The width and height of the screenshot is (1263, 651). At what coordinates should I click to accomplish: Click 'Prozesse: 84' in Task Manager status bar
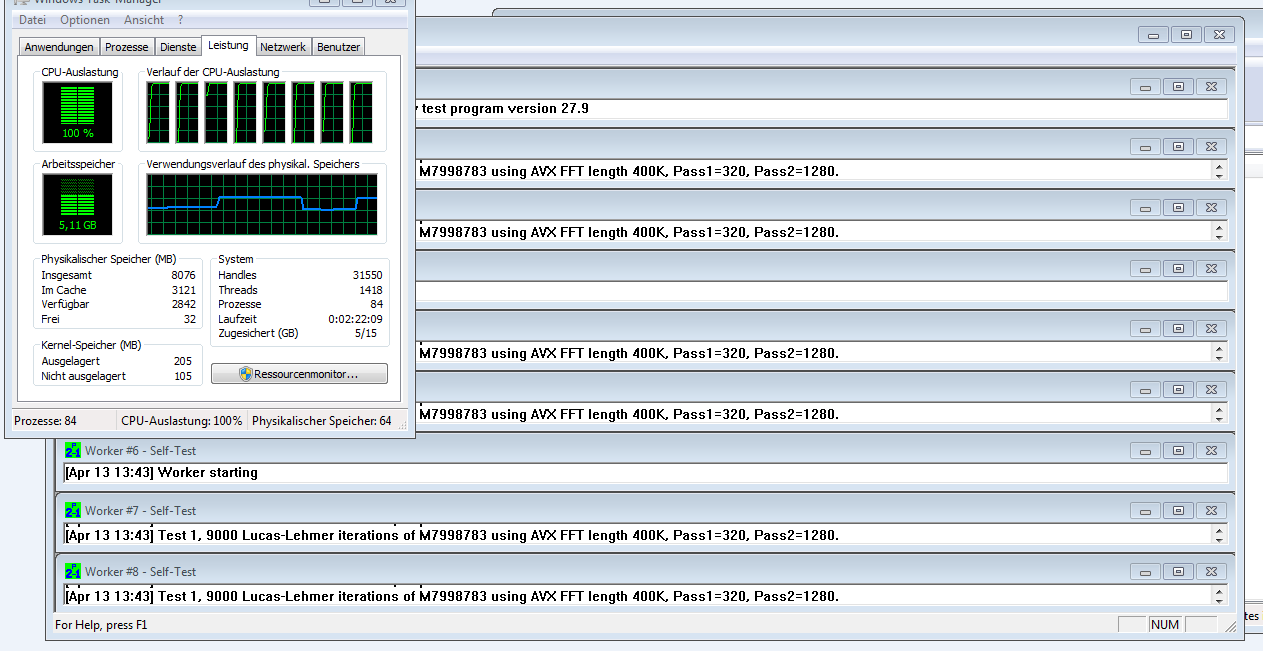[x=45, y=421]
